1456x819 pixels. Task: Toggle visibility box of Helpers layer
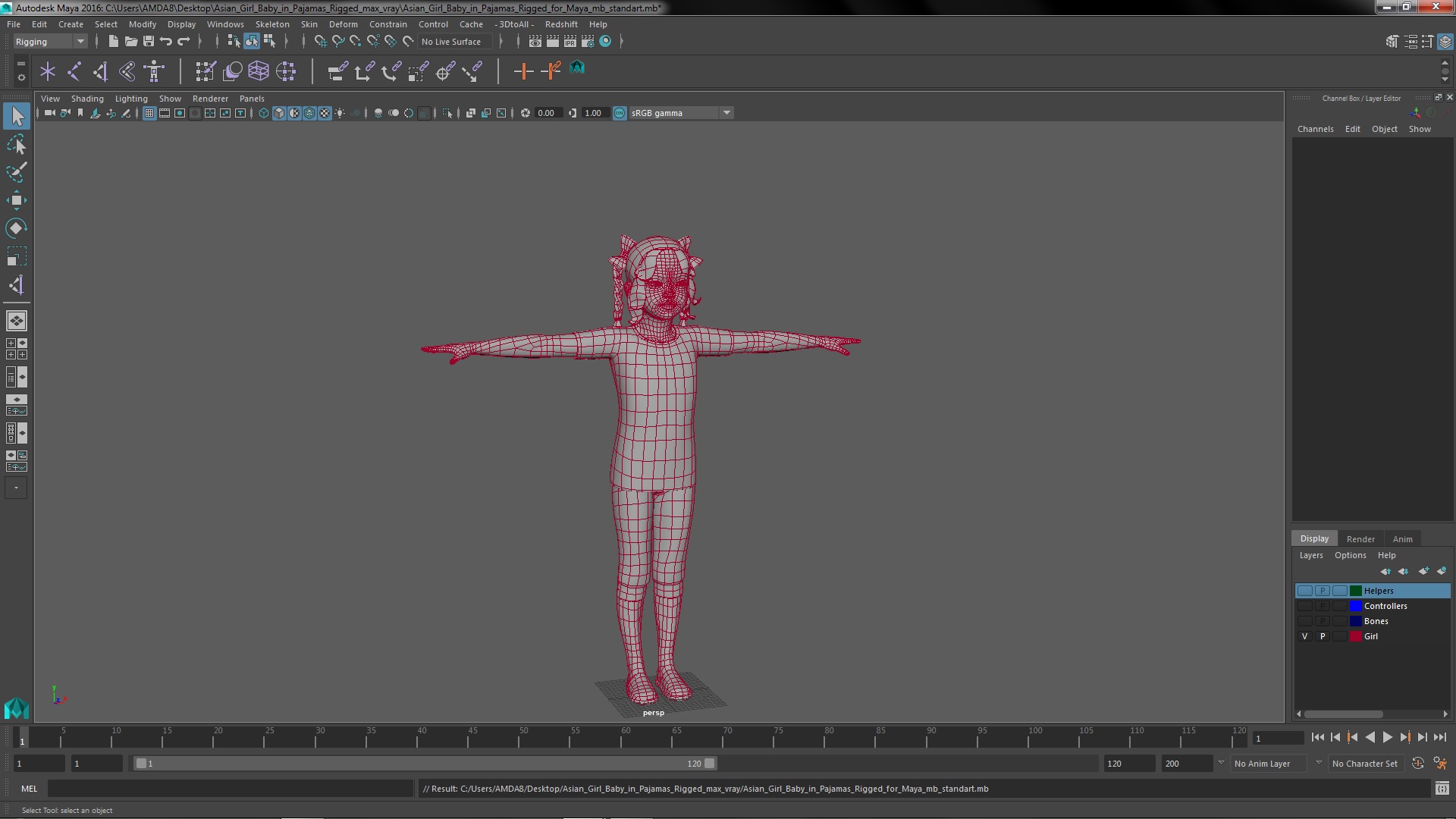point(1304,591)
